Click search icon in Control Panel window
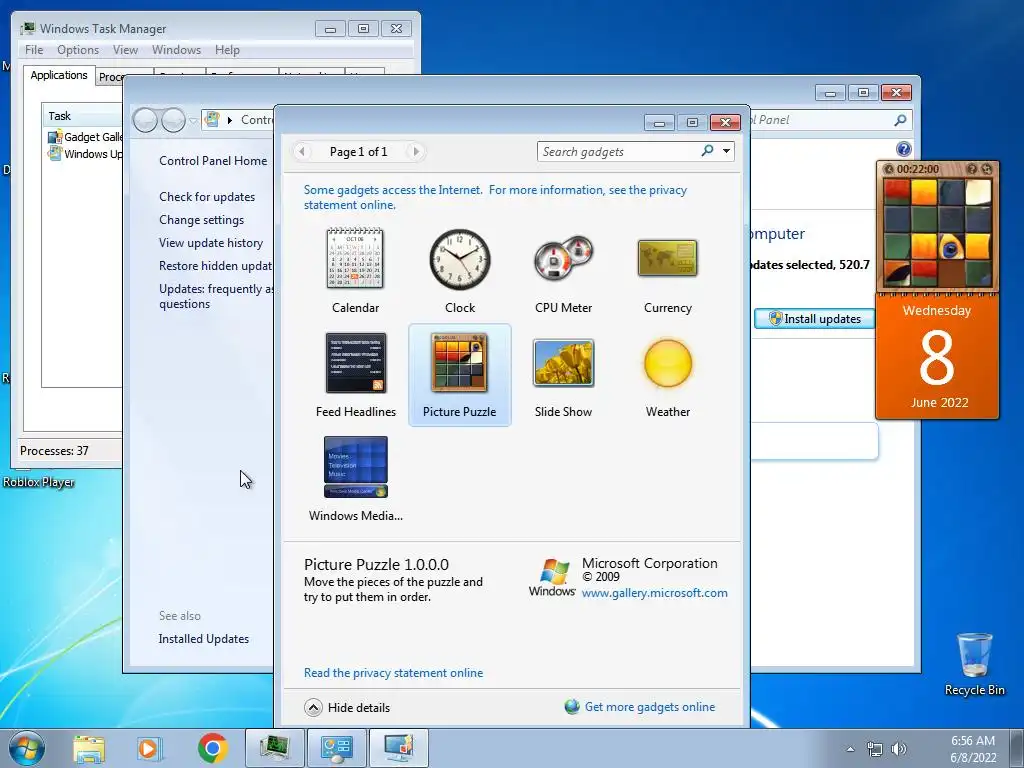The image size is (1024, 768). [900, 120]
